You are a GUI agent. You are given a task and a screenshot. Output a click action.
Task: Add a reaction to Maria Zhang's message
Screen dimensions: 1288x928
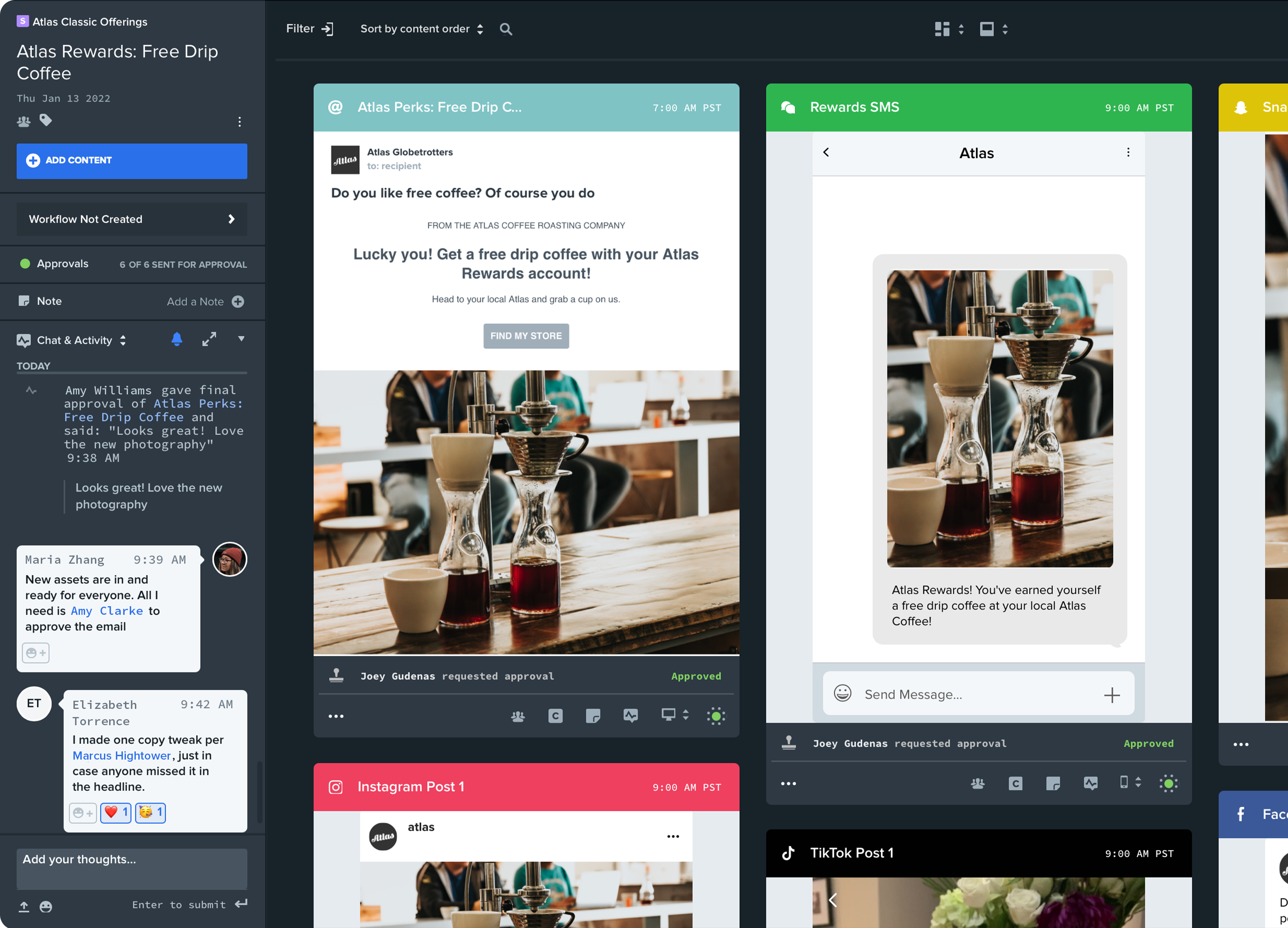[36, 653]
